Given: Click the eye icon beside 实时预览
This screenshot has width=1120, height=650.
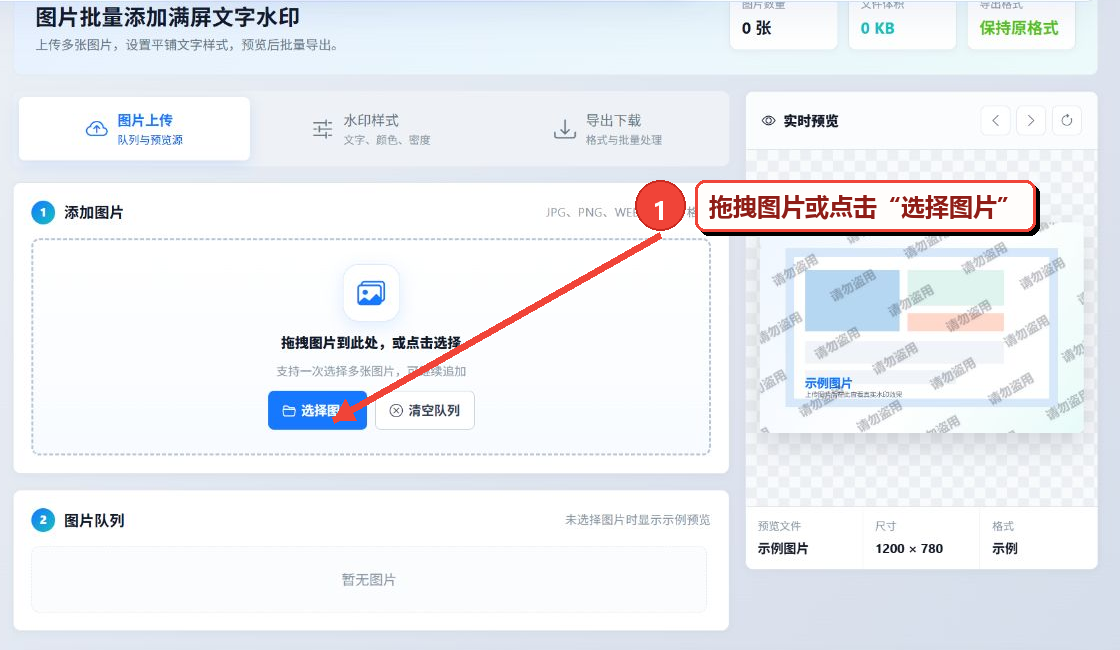Looking at the screenshot, I should (769, 121).
